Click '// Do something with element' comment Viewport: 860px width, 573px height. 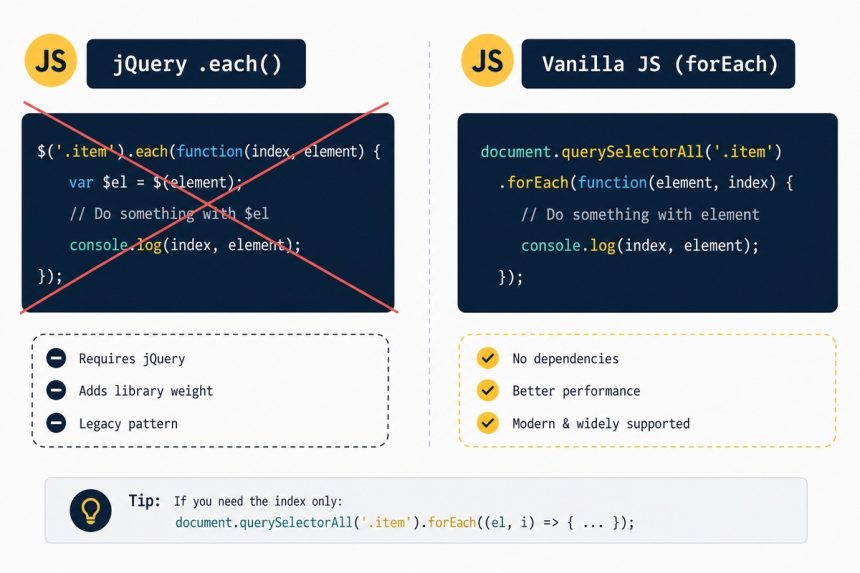(641, 214)
